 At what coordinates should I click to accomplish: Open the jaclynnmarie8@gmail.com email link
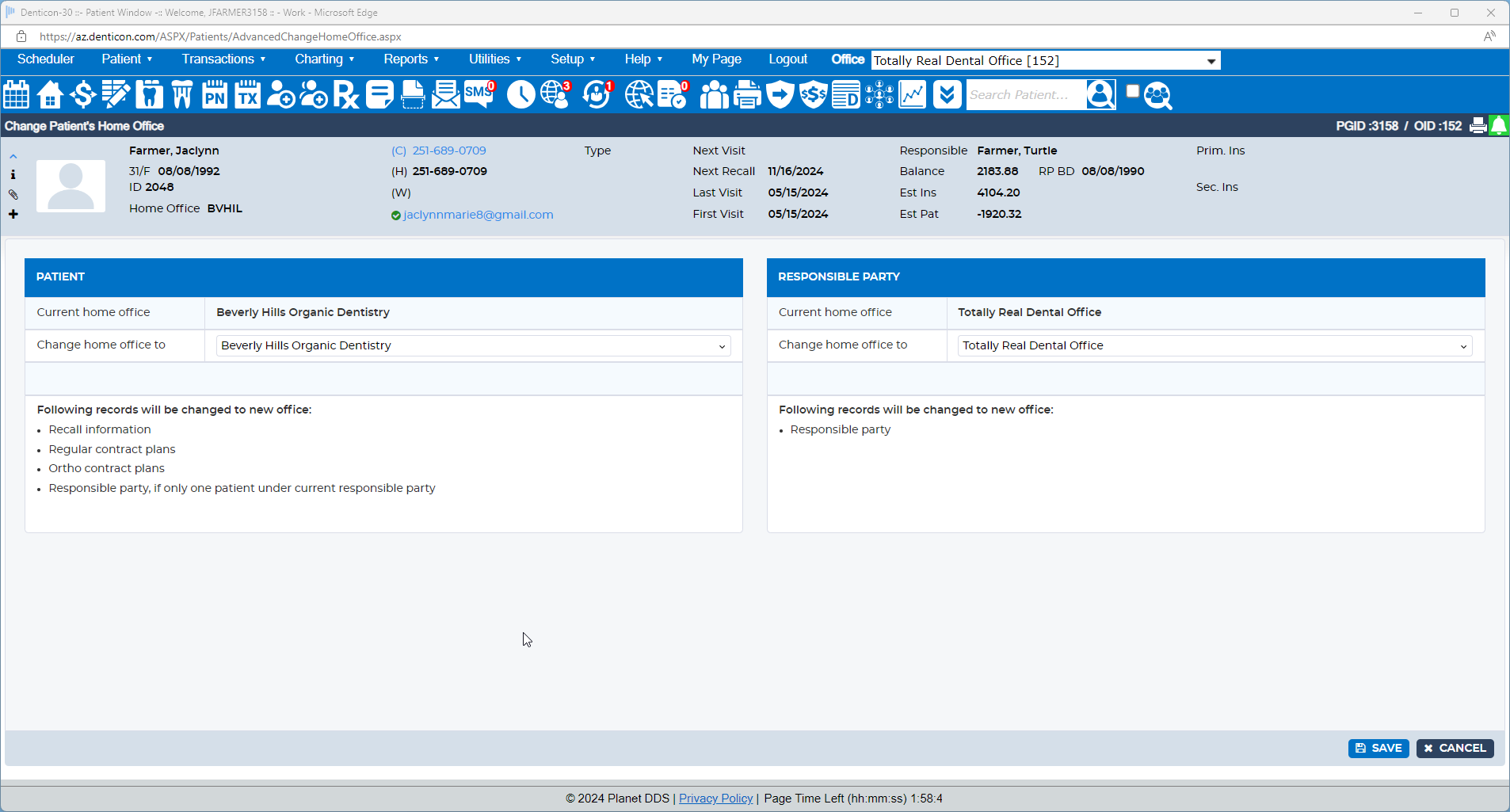click(x=479, y=214)
